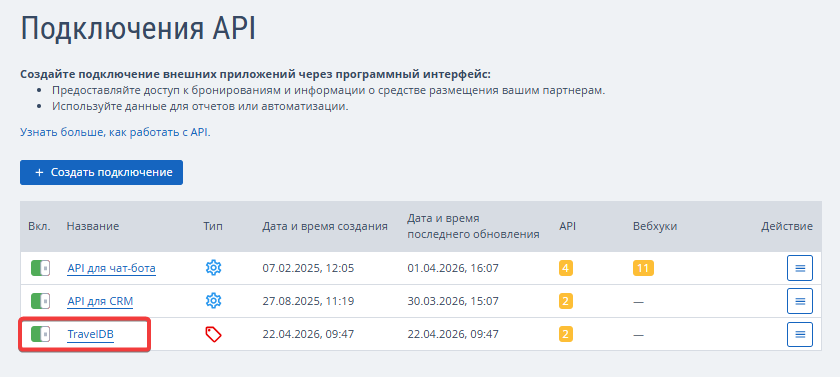
Task: Click webhooks badge showing 11
Action: pos(643,268)
